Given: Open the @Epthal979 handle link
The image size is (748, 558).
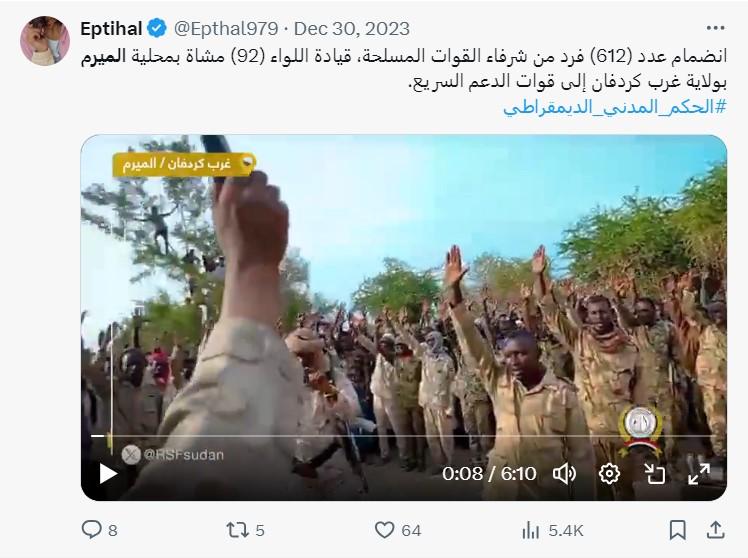Looking at the screenshot, I should point(226,29).
